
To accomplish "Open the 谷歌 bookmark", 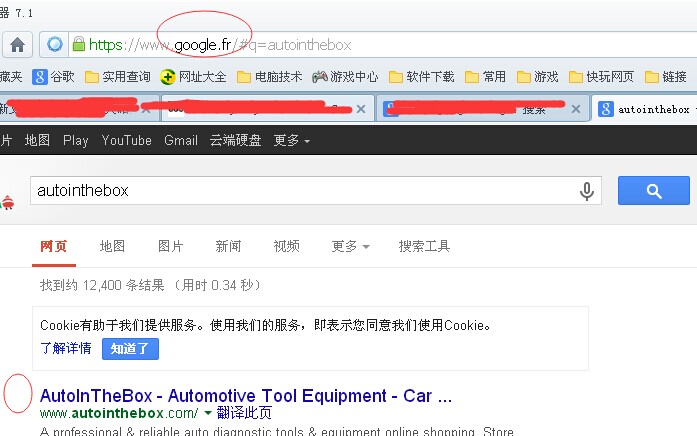I will [x=53, y=76].
